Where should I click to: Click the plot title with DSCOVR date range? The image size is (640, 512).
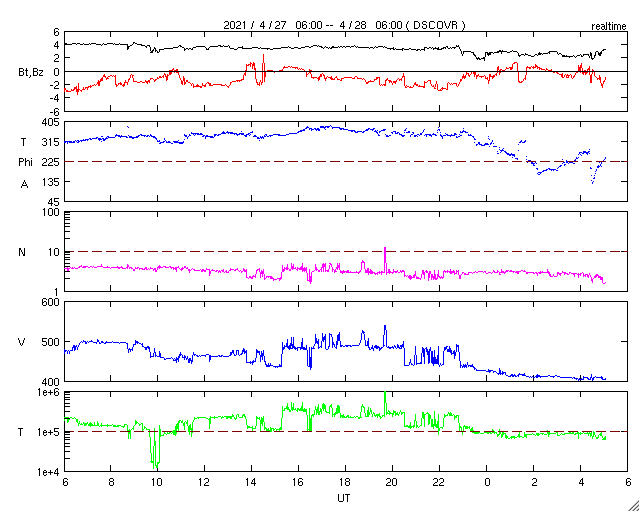click(344, 25)
